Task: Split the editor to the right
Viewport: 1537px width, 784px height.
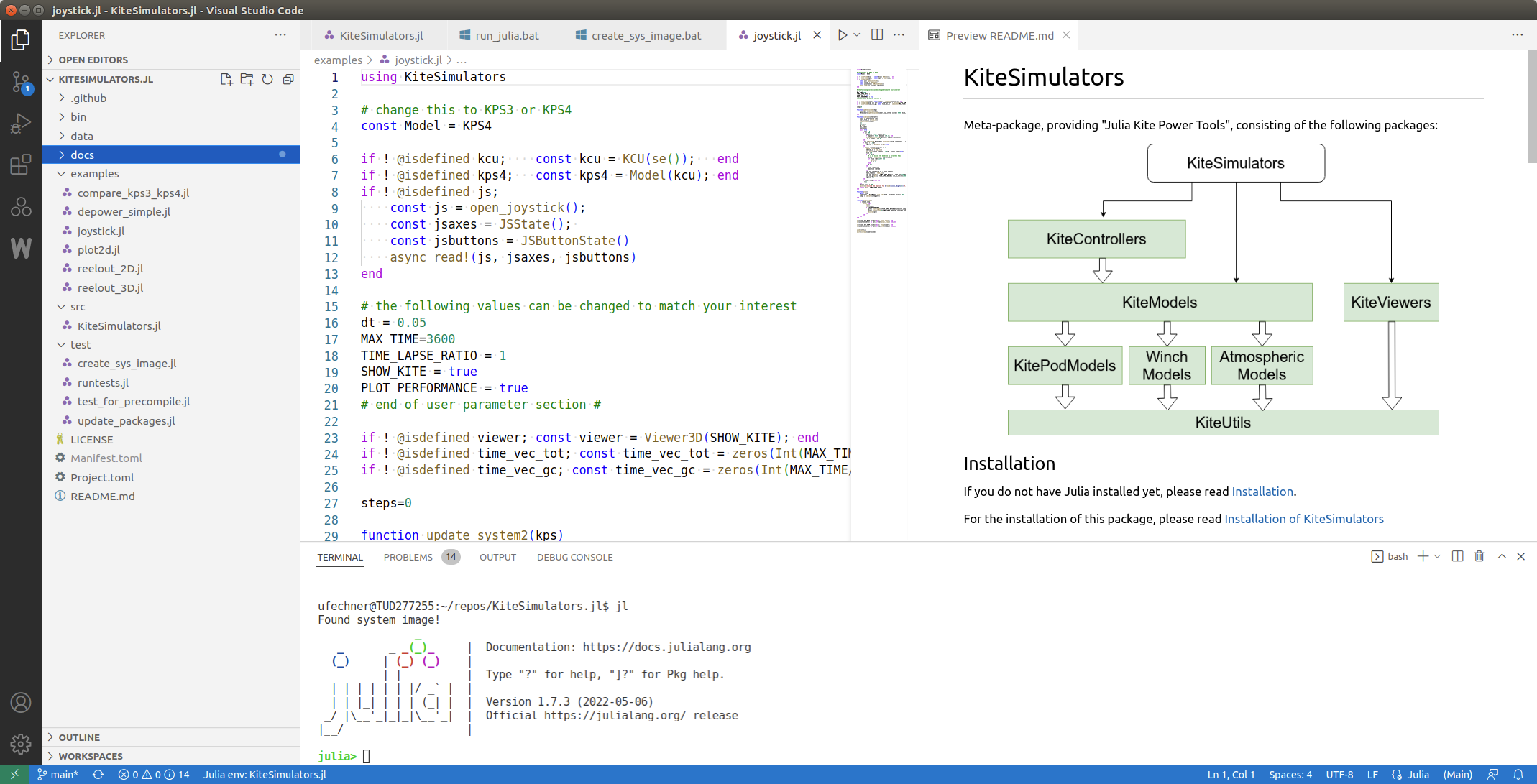Action: tap(877, 35)
